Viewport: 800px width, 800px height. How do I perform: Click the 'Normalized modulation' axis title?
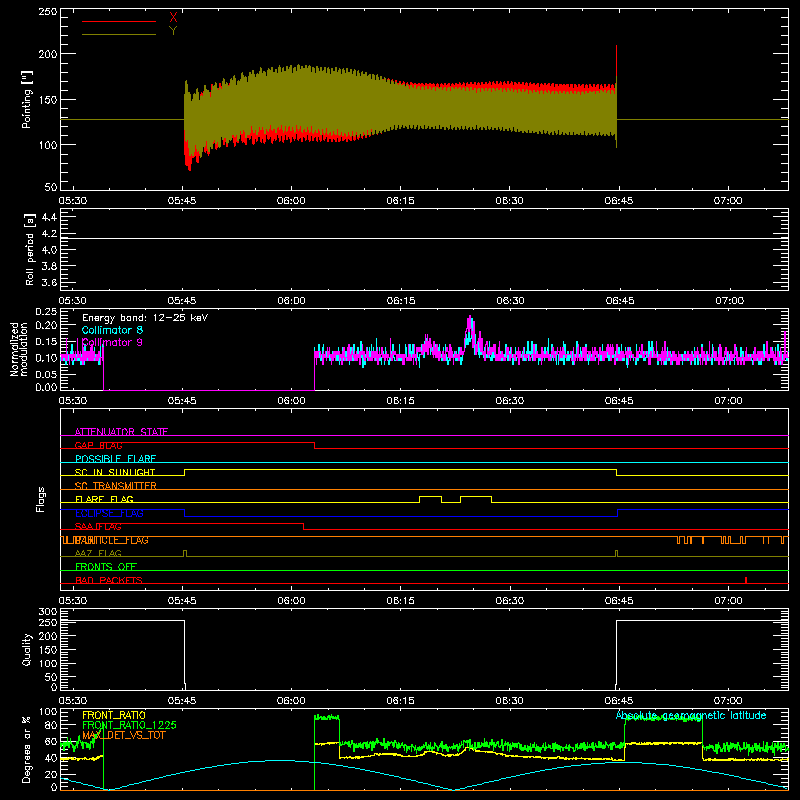coord(19,349)
